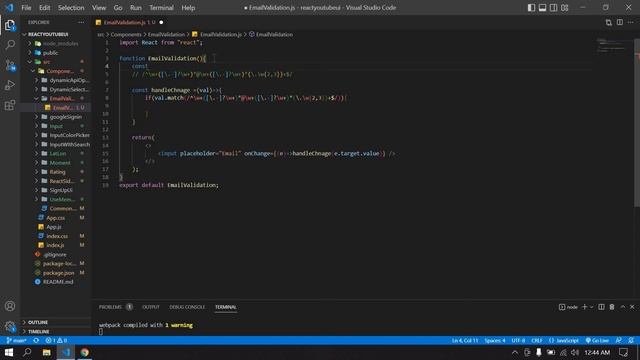Viewport: 640px width, 360px height.
Task: Expand the googleSignin folder
Action: click(56, 117)
